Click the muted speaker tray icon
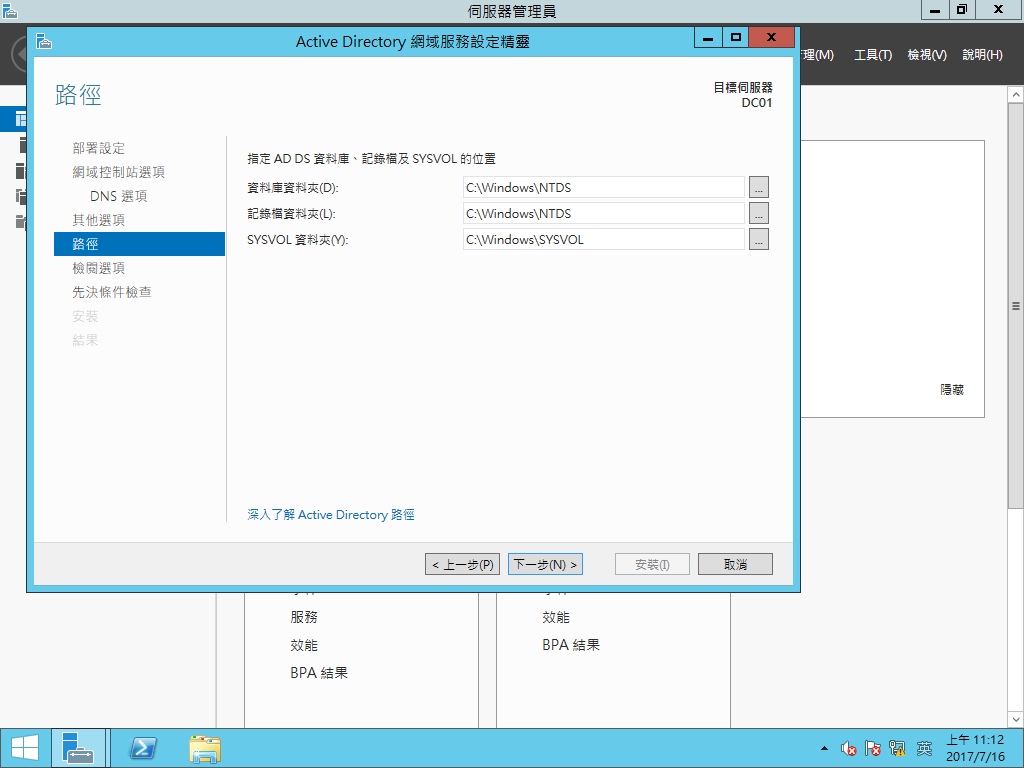 click(848, 748)
